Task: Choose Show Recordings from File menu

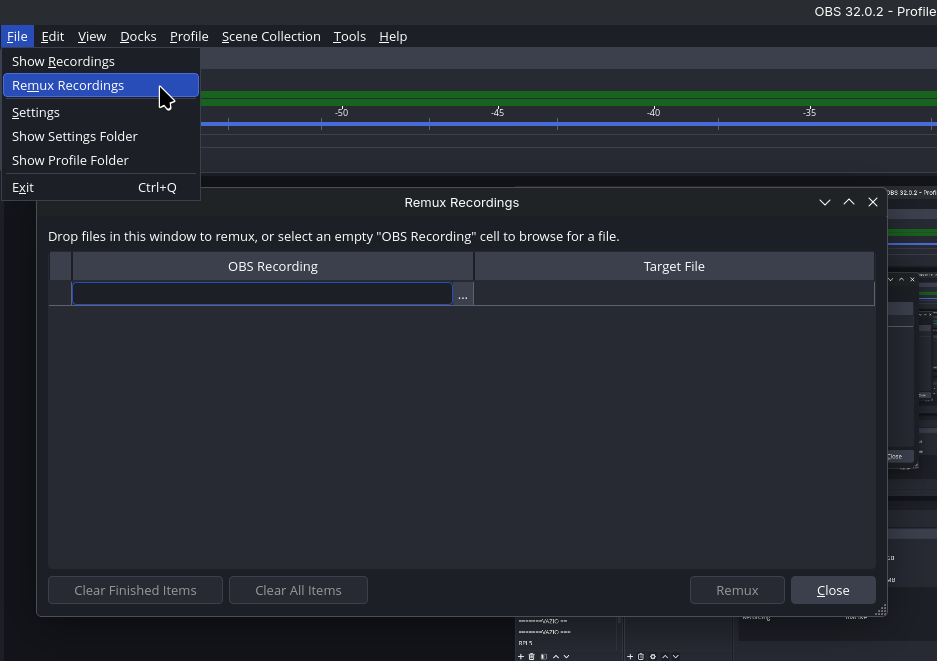Action: coord(63,61)
